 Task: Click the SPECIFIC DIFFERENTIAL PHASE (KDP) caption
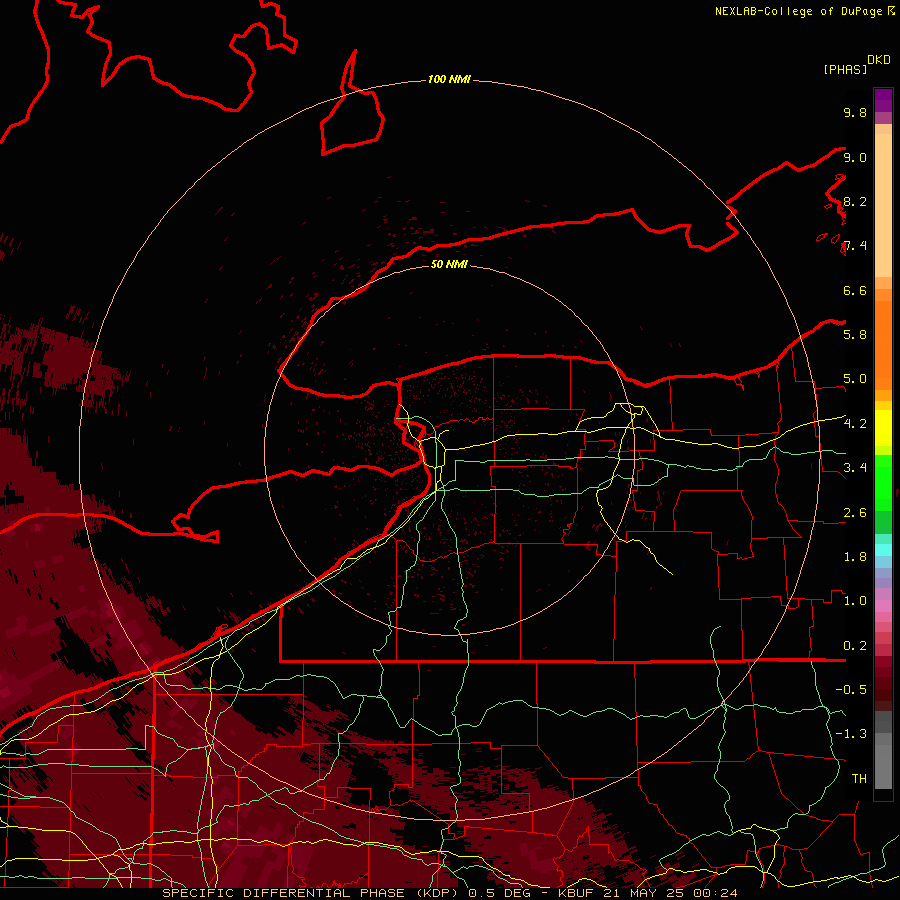click(312, 893)
